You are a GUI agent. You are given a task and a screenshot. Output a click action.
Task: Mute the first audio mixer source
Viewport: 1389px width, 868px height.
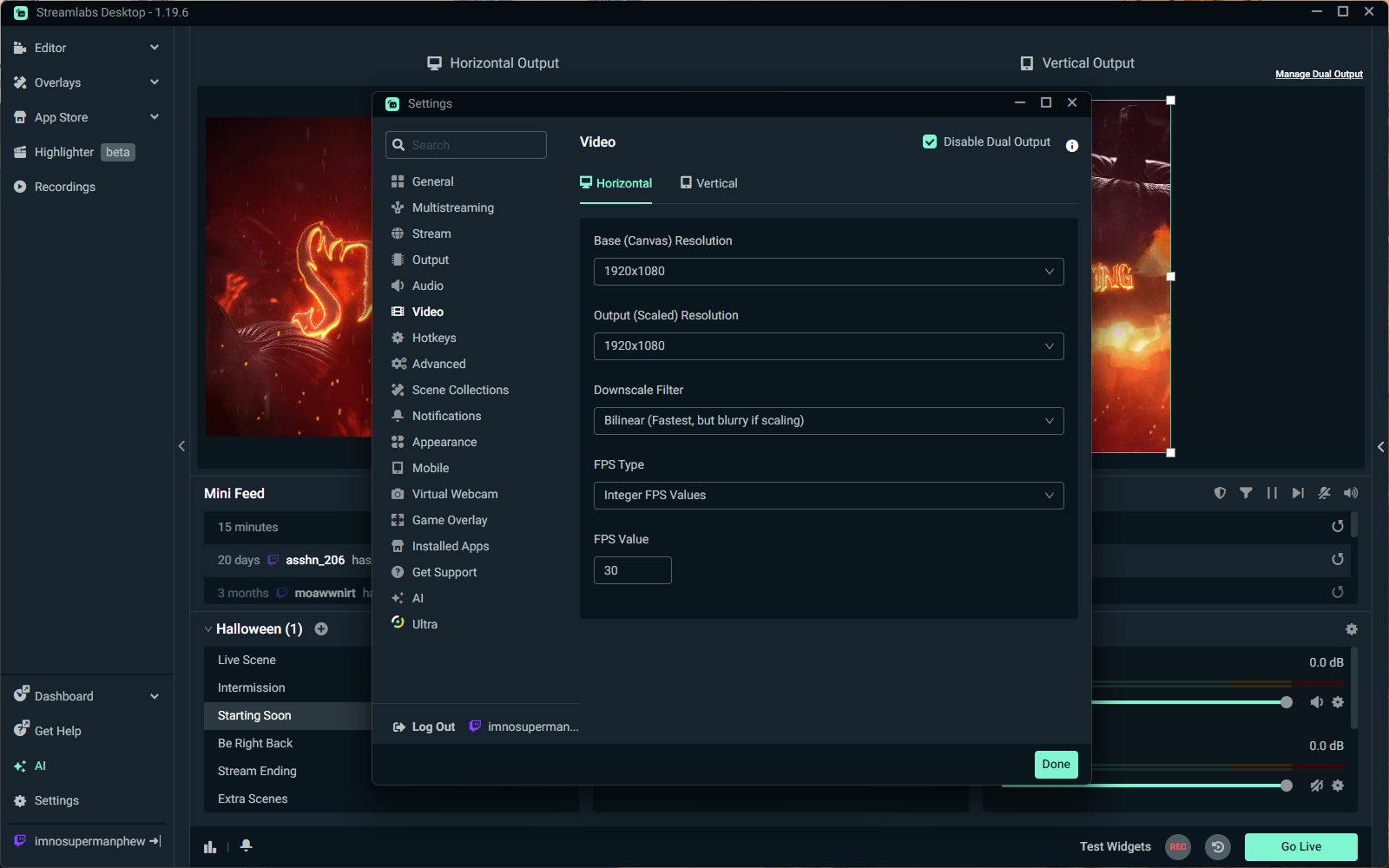point(1316,702)
